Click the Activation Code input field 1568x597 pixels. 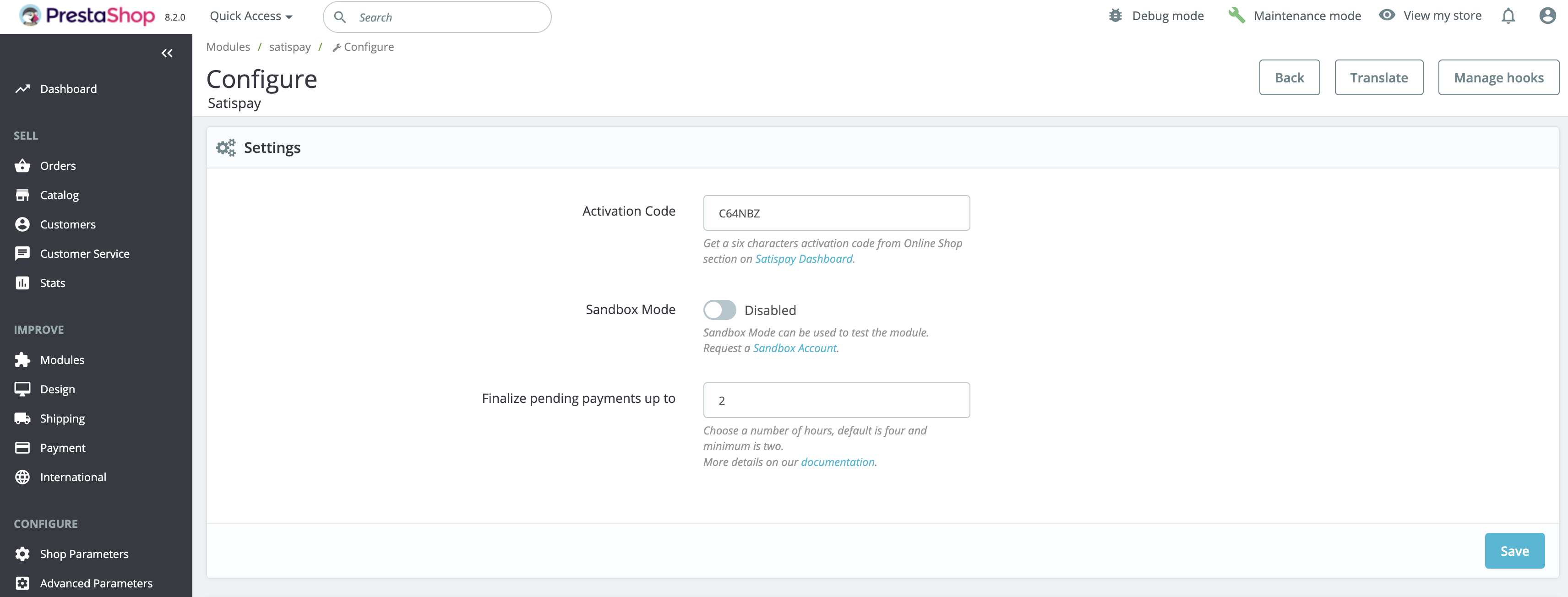click(836, 213)
